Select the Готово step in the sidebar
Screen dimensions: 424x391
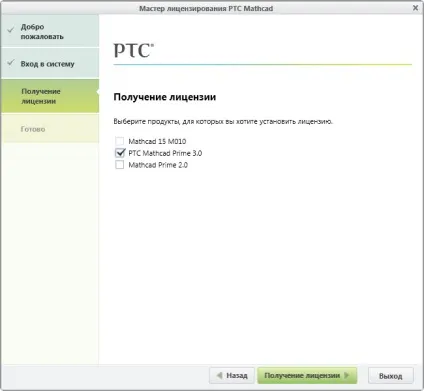(x=50, y=129)
